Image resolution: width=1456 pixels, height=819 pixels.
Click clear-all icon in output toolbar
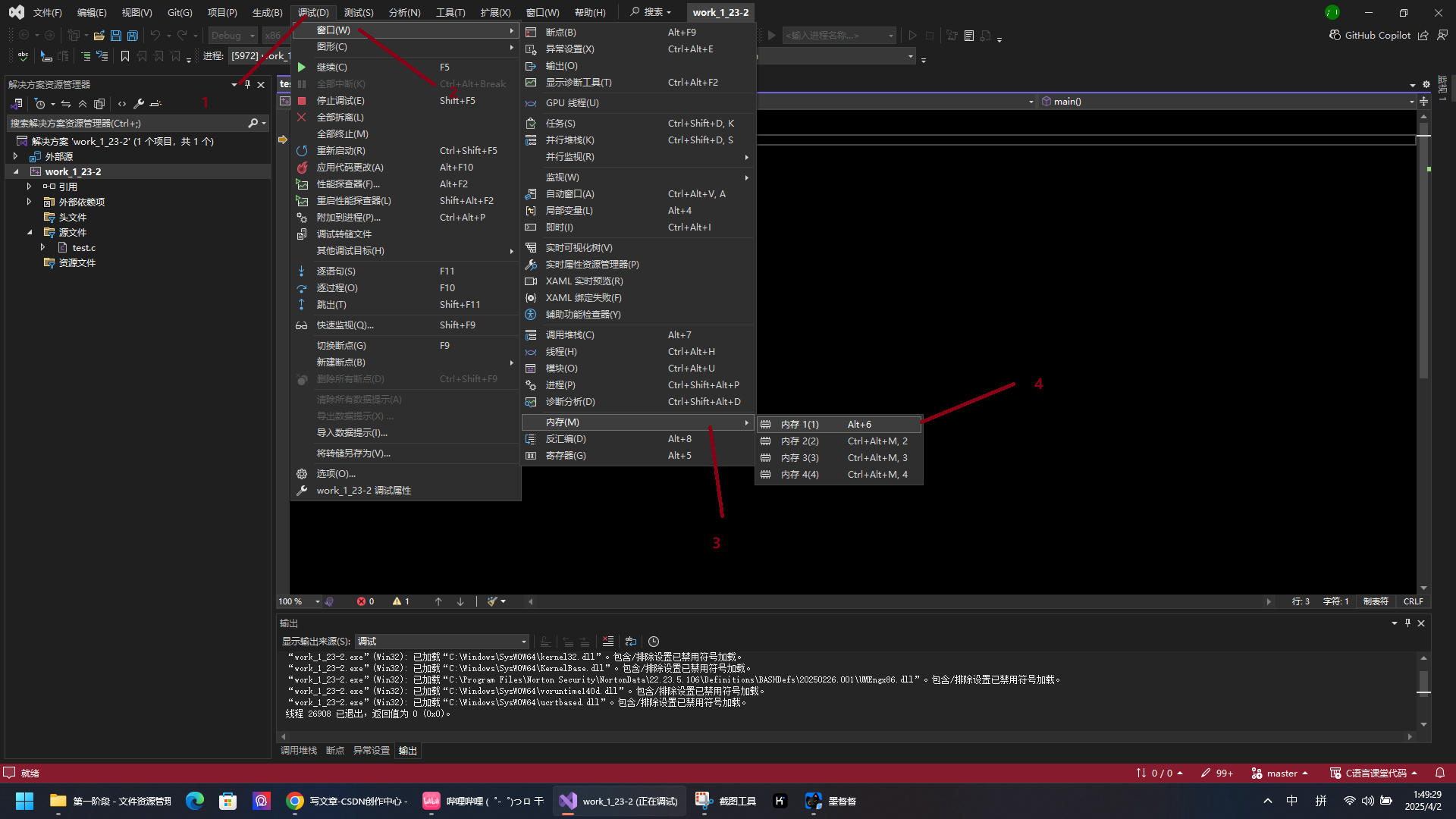click(608, 642)
